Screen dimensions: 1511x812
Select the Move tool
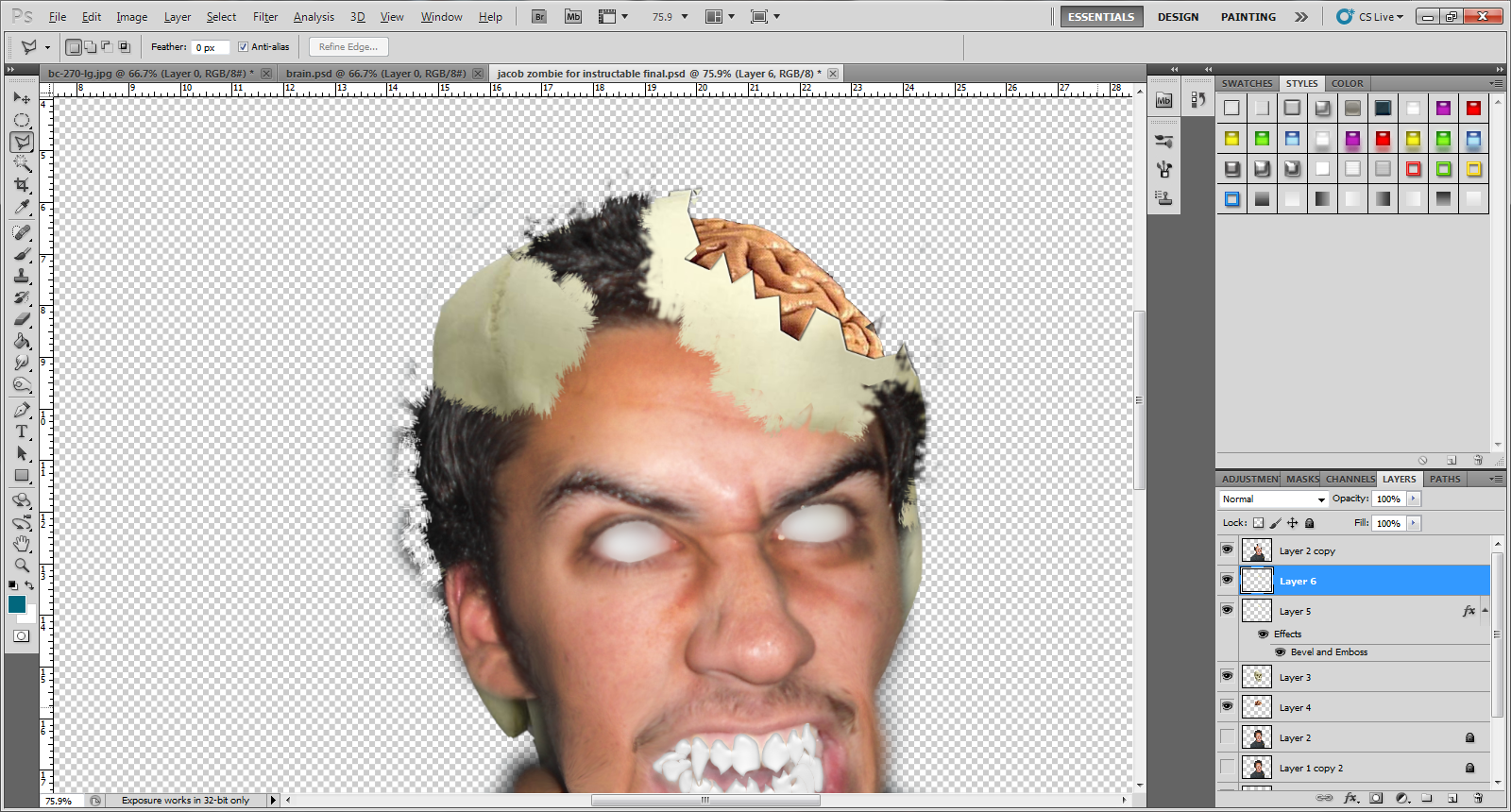[22, 98]
